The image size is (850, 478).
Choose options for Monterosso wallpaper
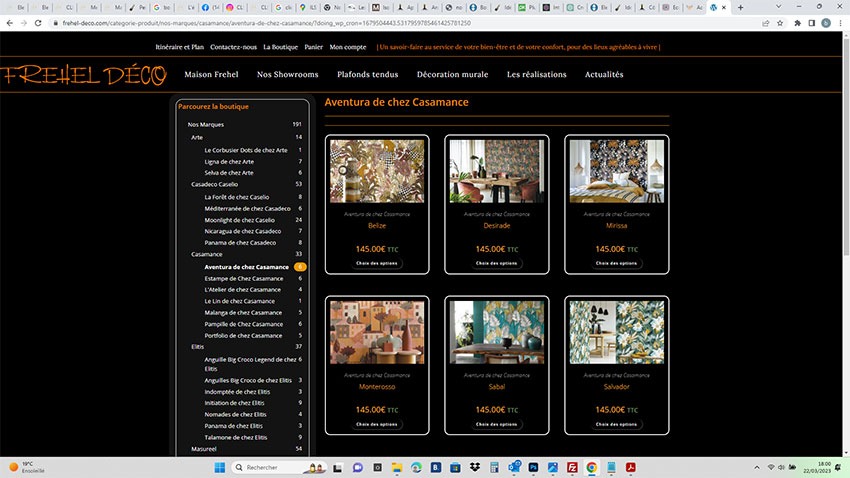(377, 424)
